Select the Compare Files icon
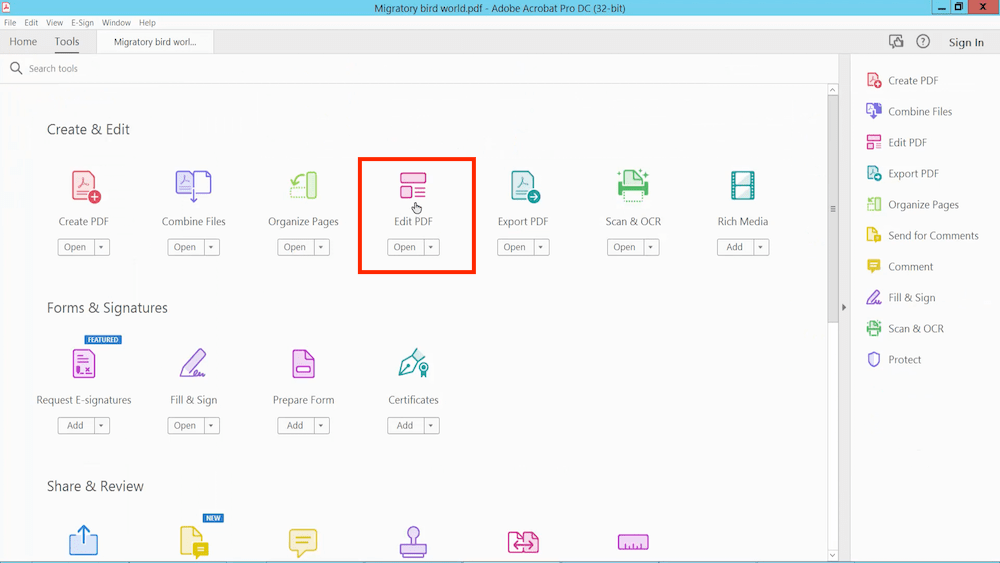The image size is (1000, 563). coord(523,542)
